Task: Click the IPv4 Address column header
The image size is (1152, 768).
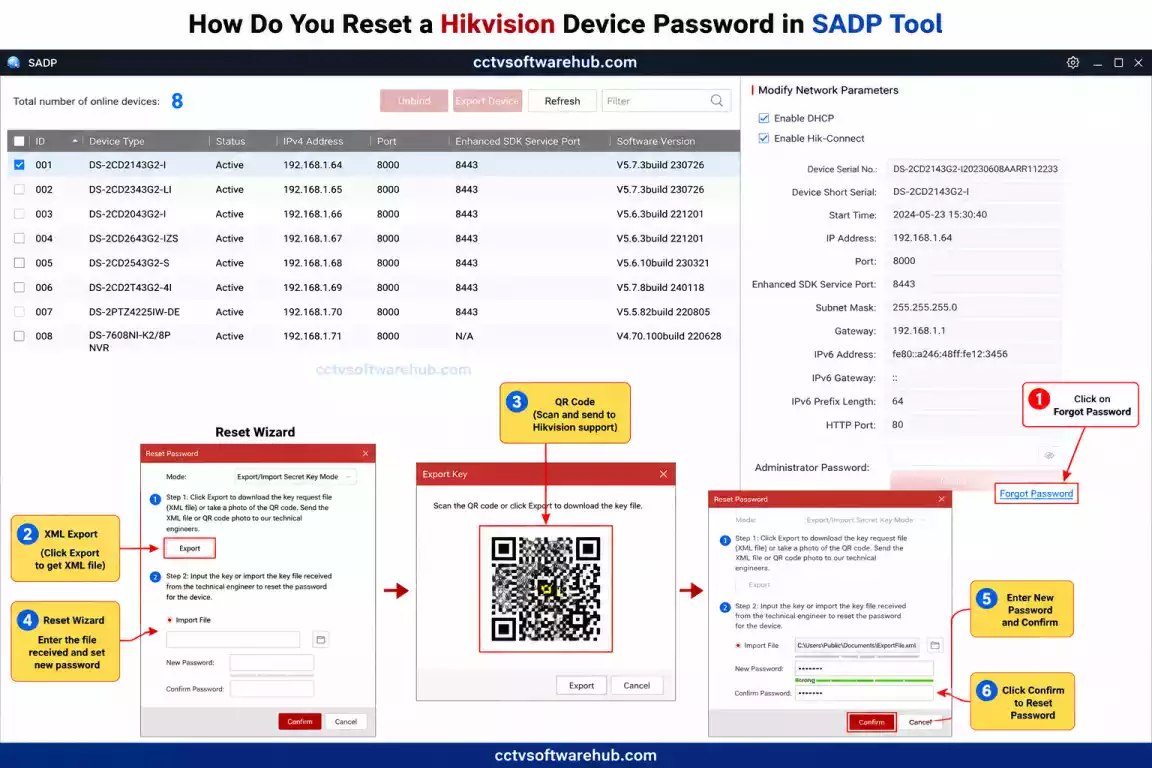Action: coord(313,141)
